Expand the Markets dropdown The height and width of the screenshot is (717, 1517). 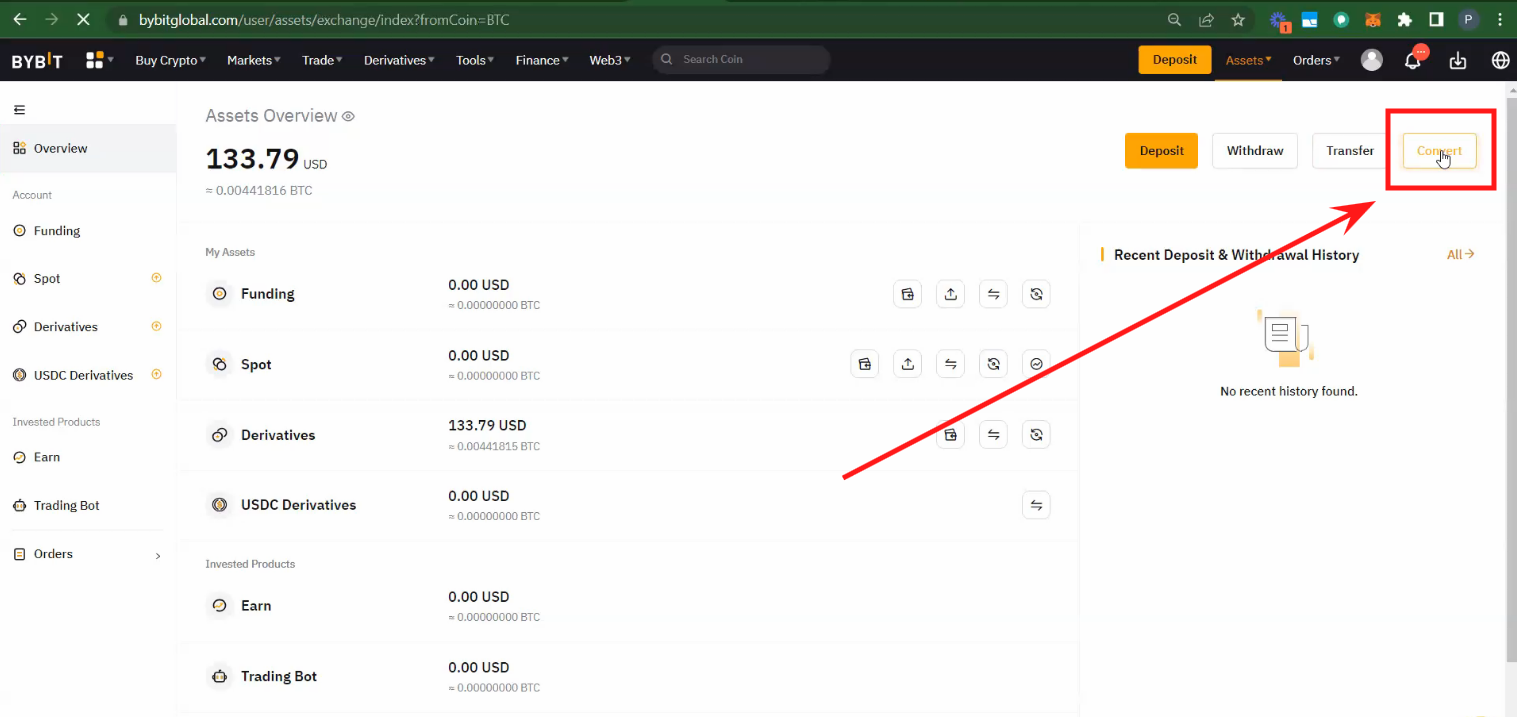pos(254,60)
